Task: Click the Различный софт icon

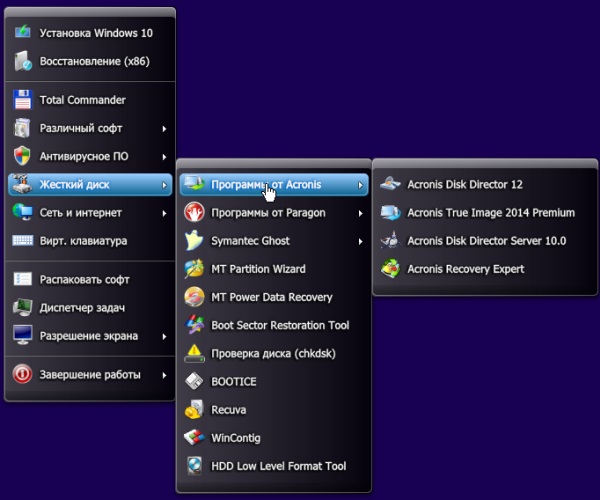Action: click(23, 128)
